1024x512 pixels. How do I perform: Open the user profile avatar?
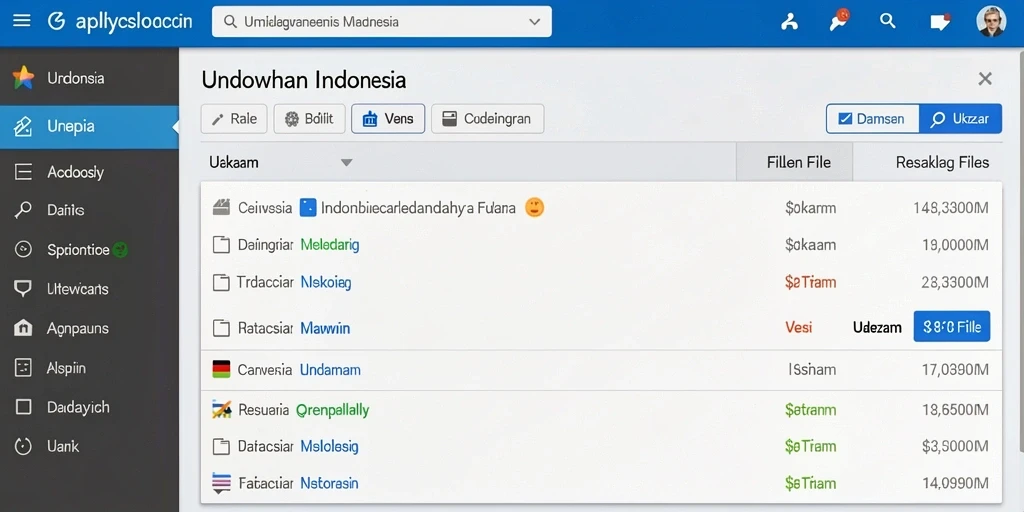991,22
